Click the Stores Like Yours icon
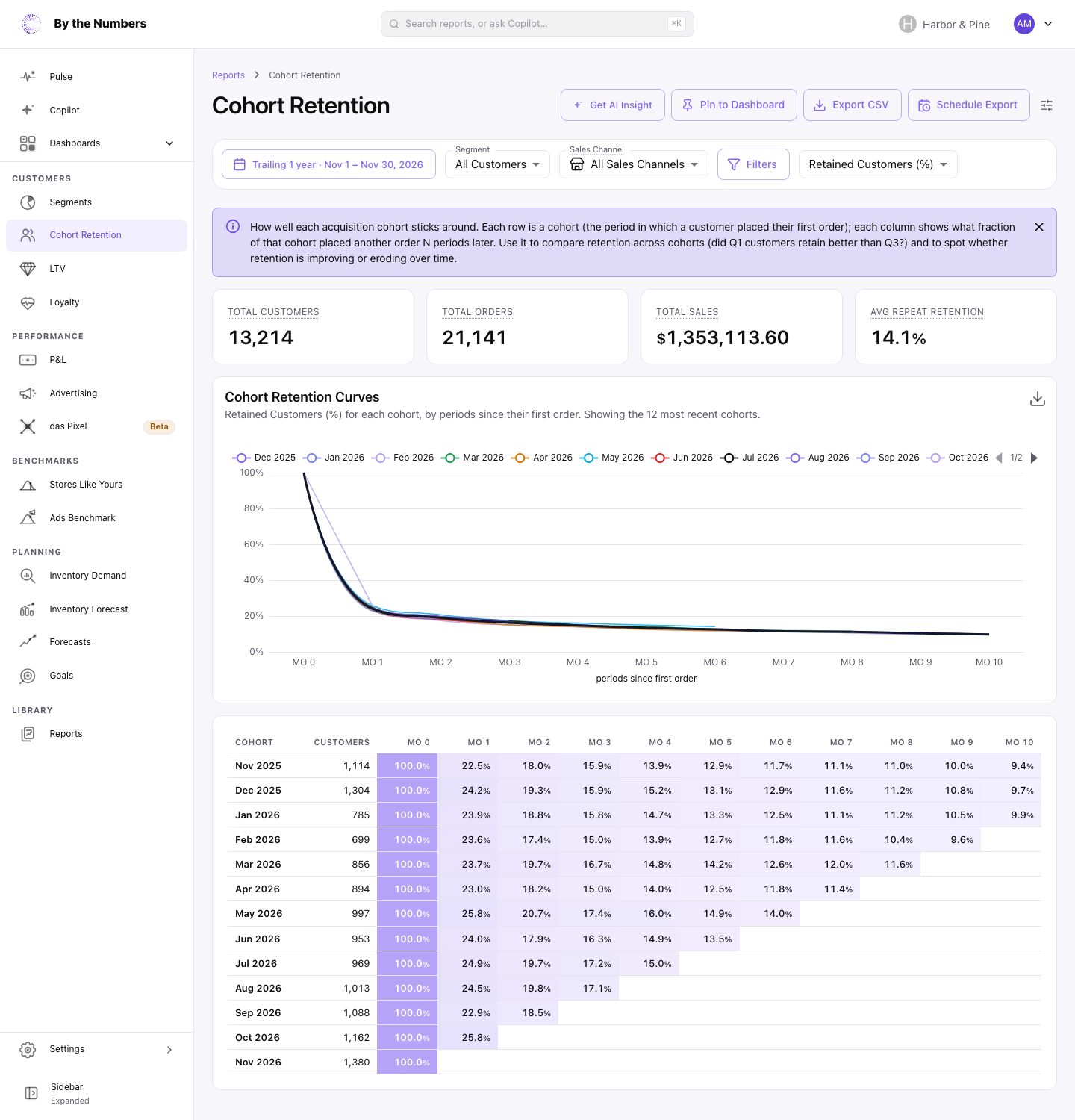The width and height of the screenshot is (1075, 1120). point(28,485)
